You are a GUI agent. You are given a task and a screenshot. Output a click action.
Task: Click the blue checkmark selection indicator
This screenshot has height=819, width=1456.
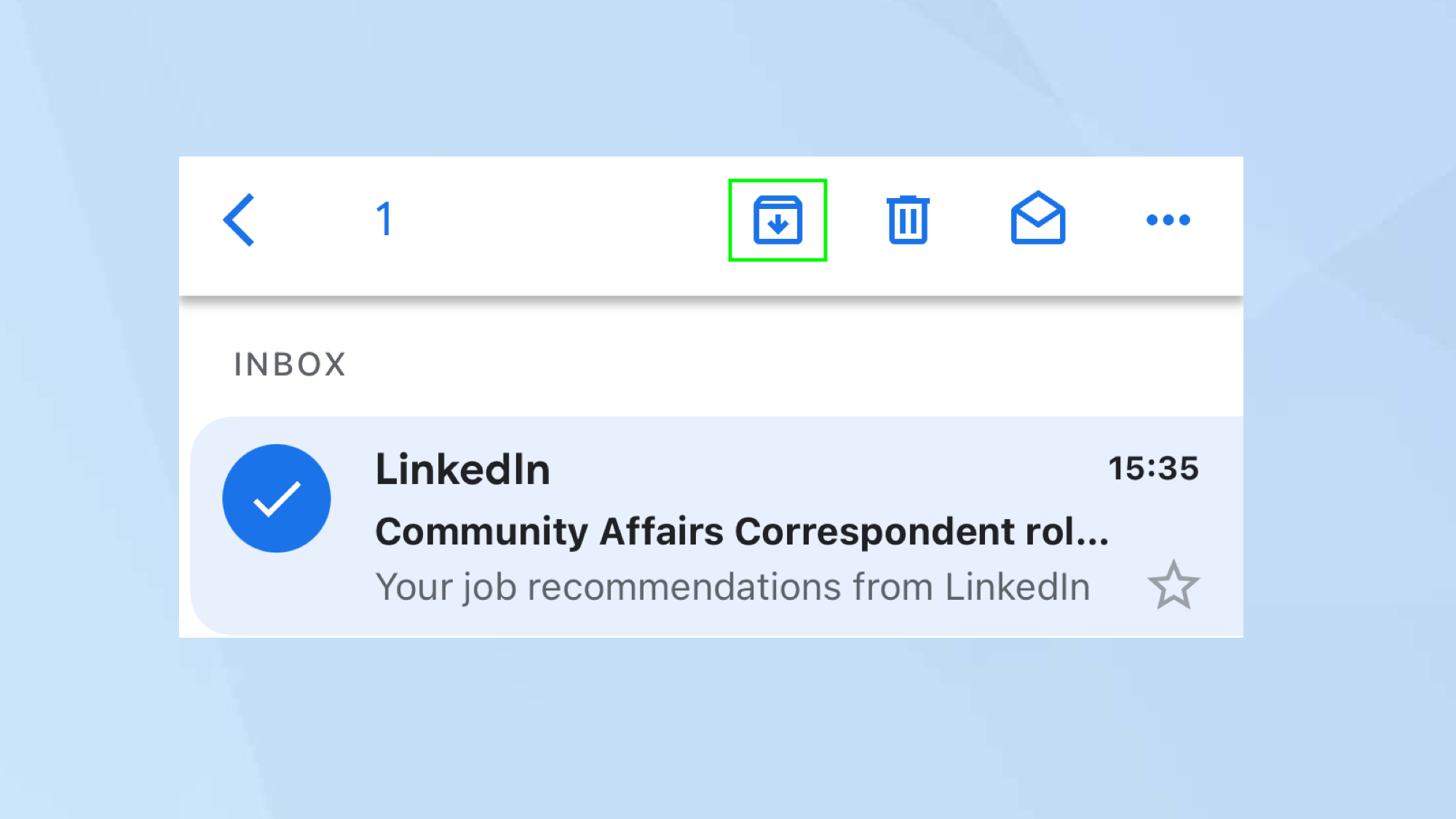[277, 498]
